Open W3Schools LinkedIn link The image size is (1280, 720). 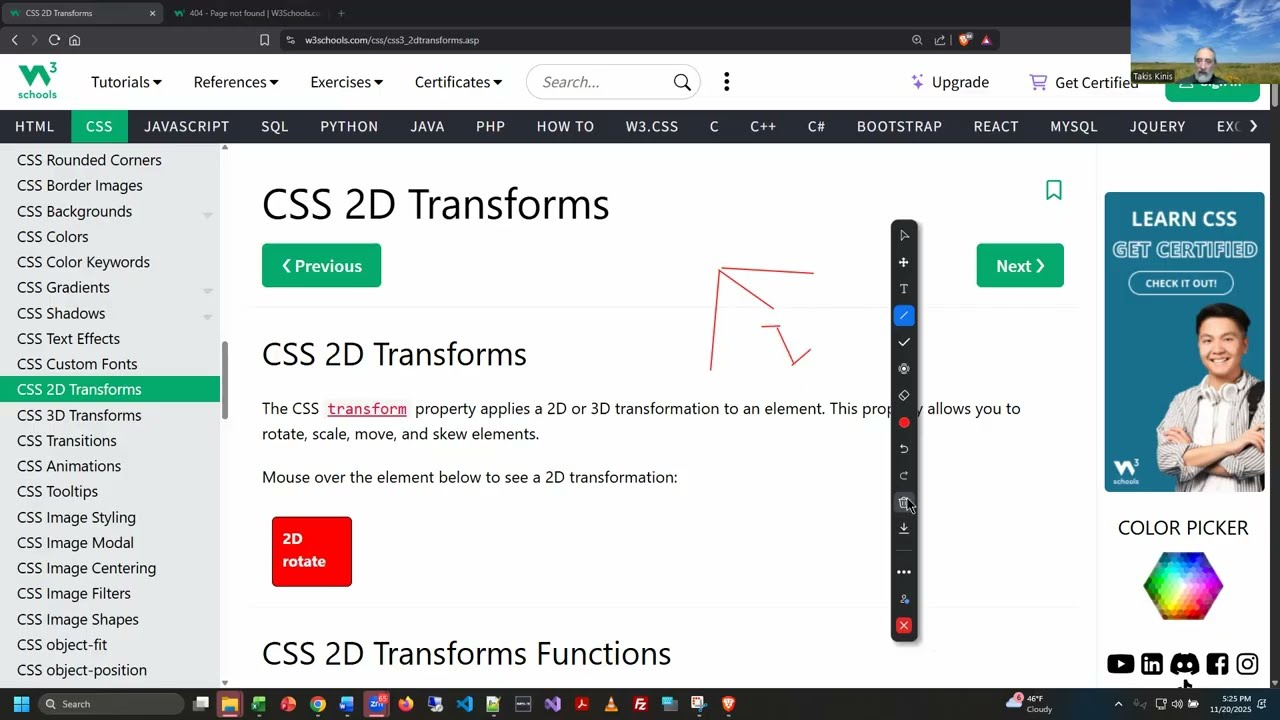pos(1152,664)
